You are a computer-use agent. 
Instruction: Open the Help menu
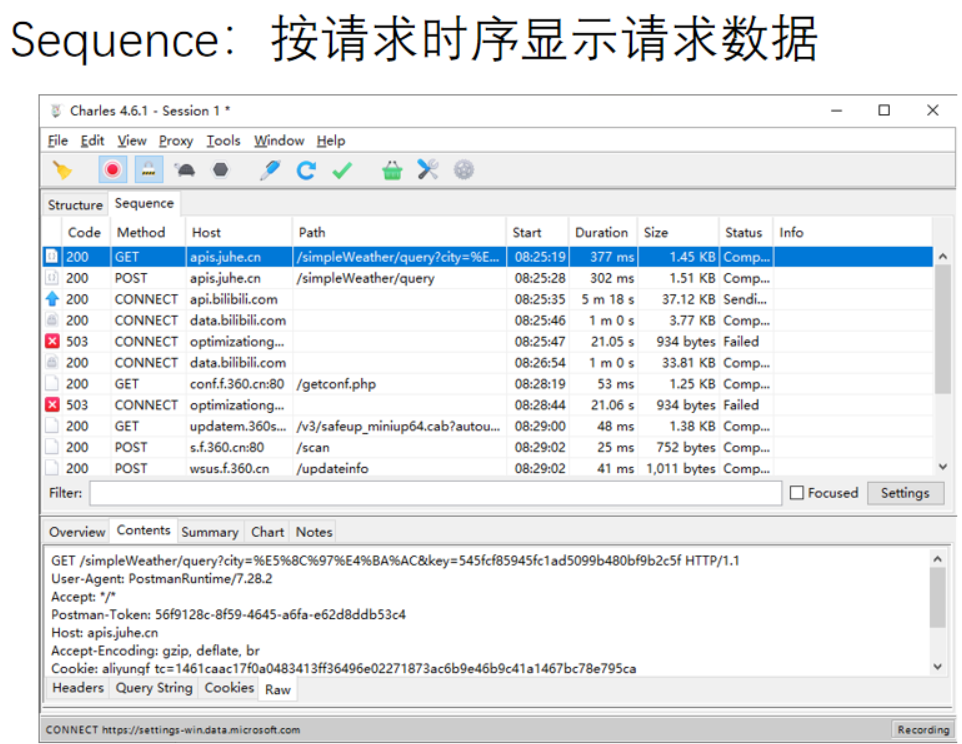tap(331, 140)
